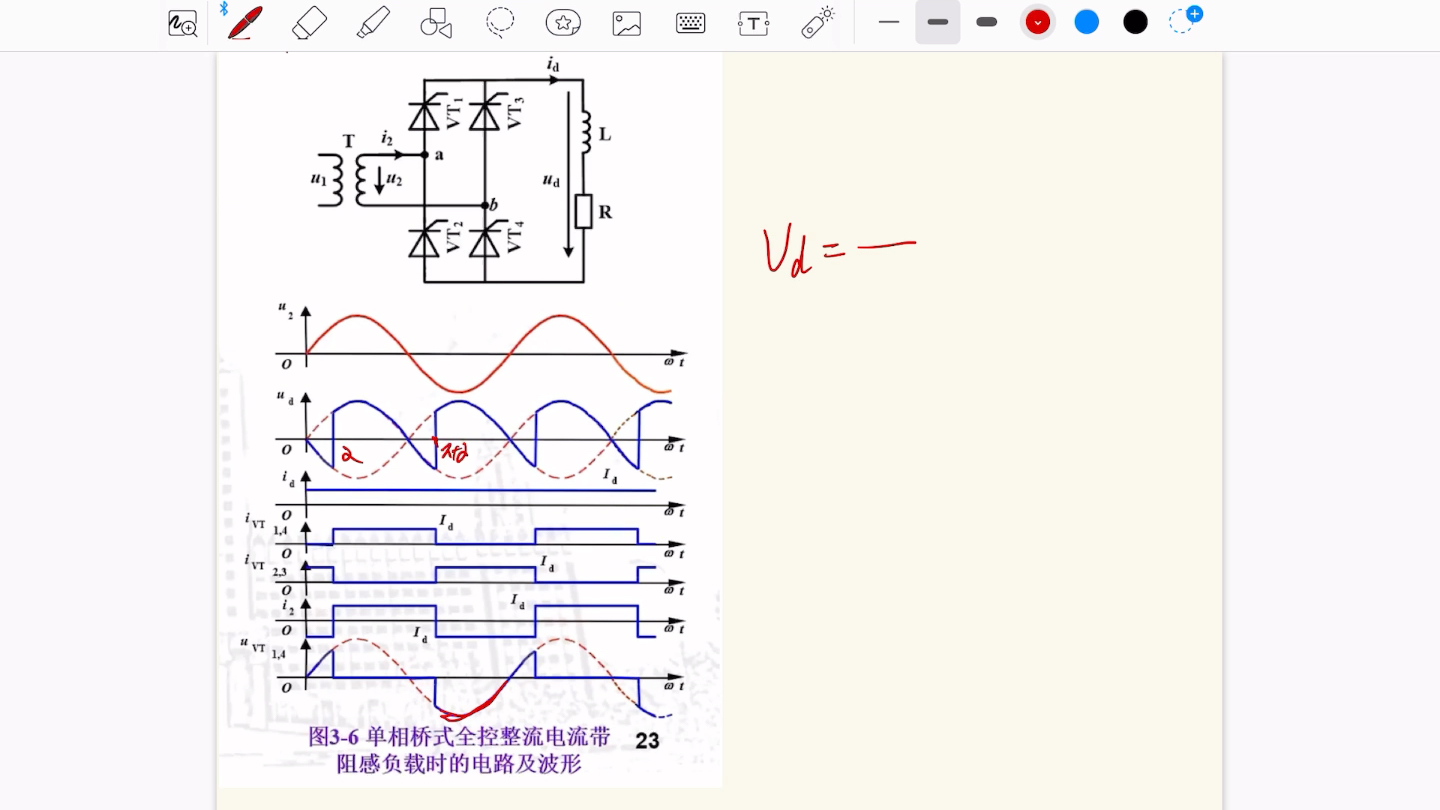Click the VT4 thyristor label

pos(515,237)
